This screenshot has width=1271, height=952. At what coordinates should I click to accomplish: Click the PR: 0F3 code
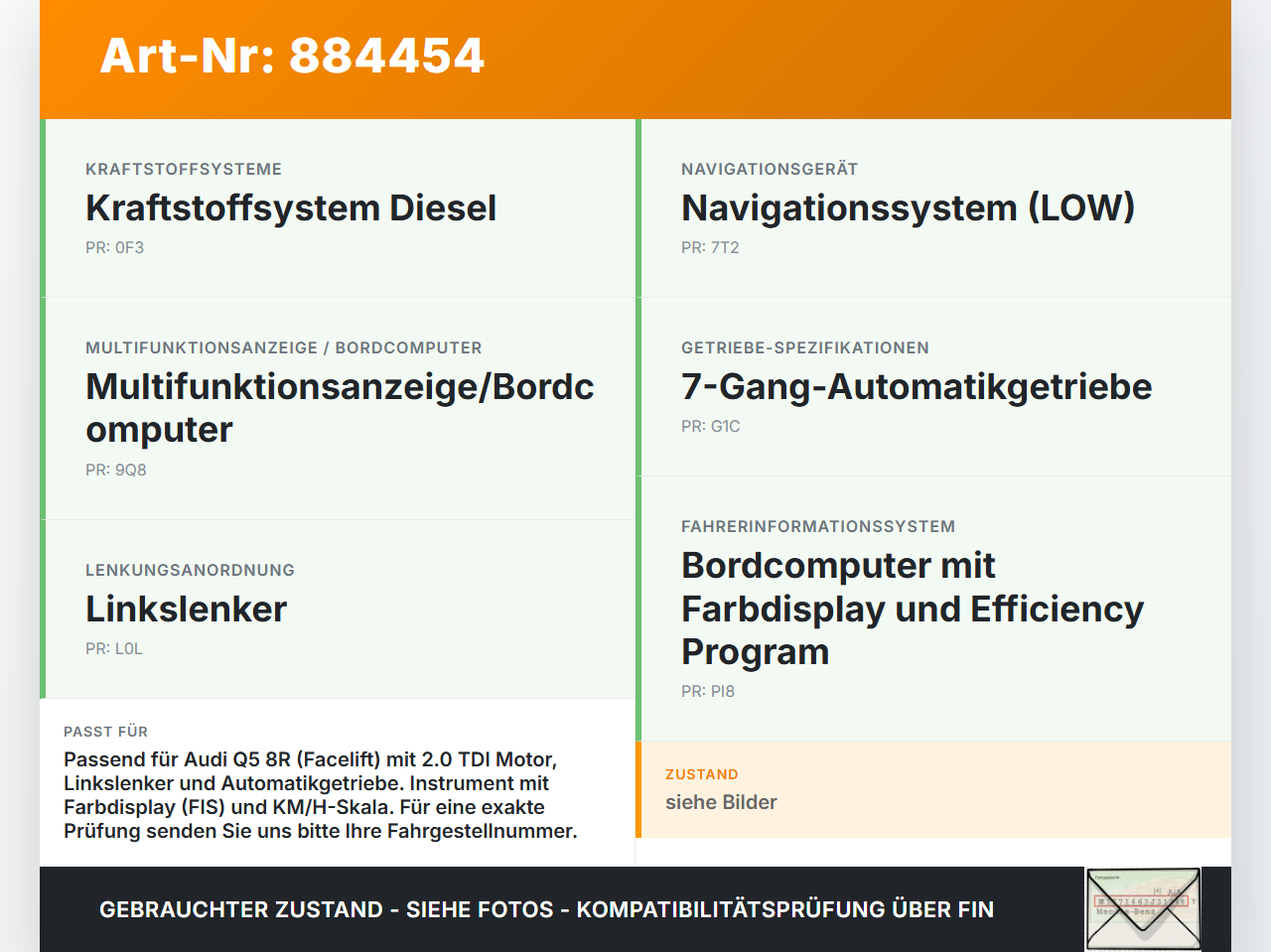pos(114,247)
